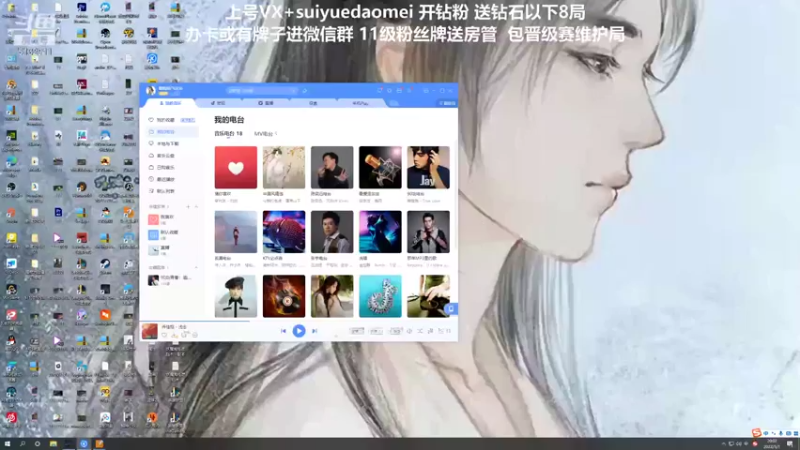Click the now-playing album art
Image resolution: width=800 pixels, height=450 pixels.
click(149, 331)
